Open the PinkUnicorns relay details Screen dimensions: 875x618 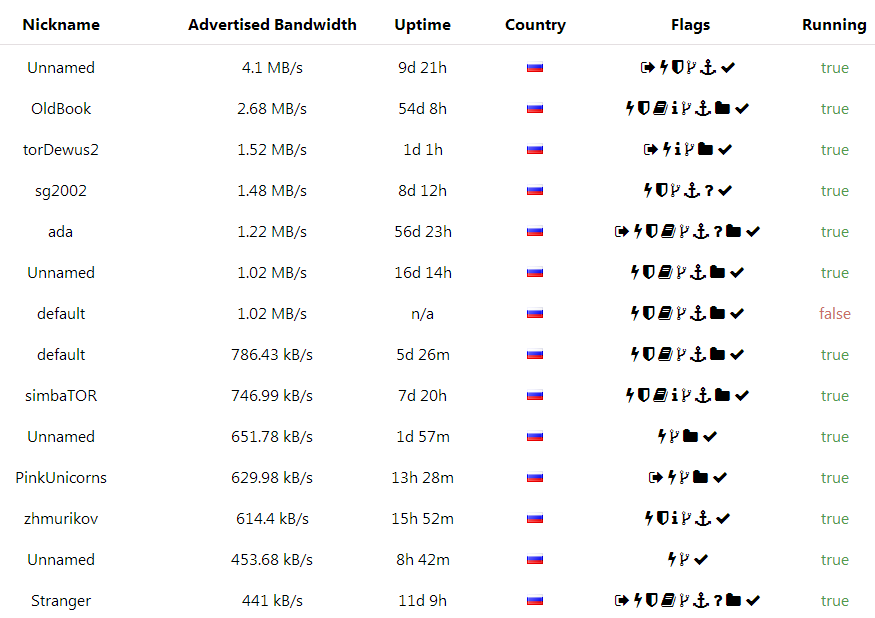(x=61, y=477)
